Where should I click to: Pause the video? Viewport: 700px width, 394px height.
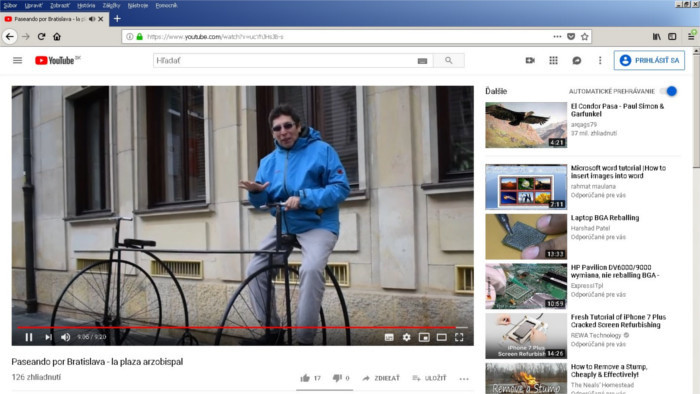click(29, 337)
